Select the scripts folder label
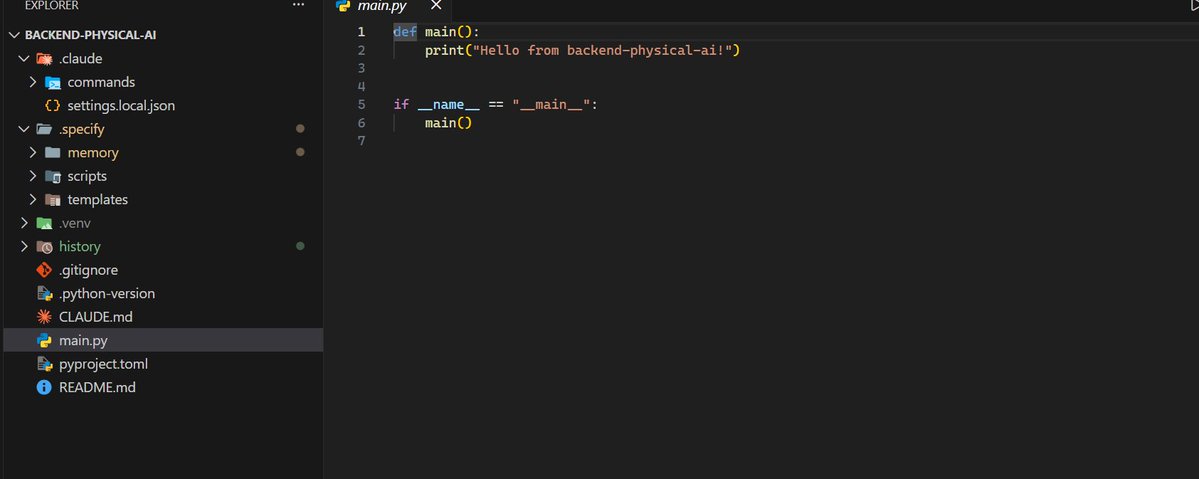 [x=87, y=176]
